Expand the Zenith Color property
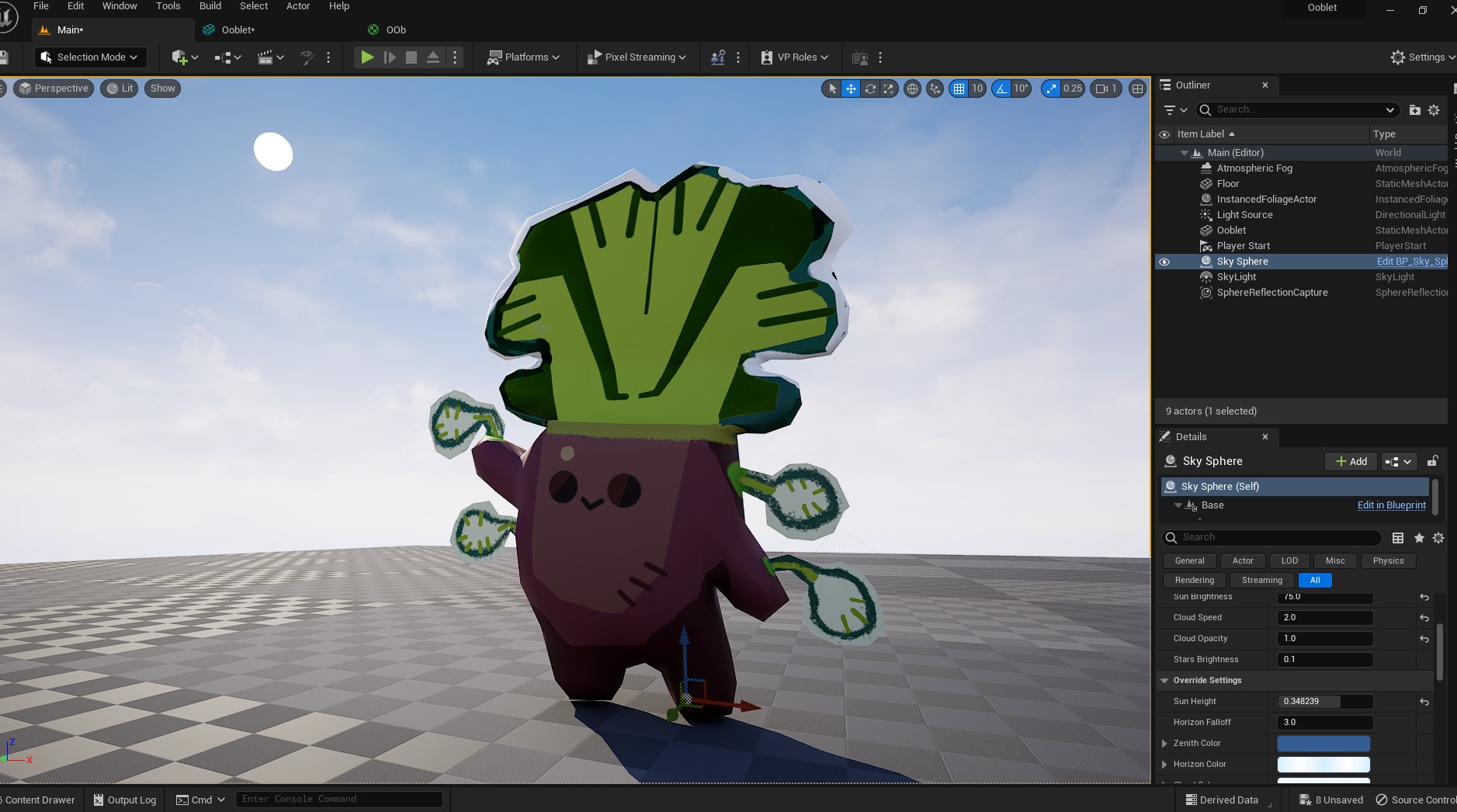The width and height of the screenshot is (1457, 812). [x=1164, y=744]
